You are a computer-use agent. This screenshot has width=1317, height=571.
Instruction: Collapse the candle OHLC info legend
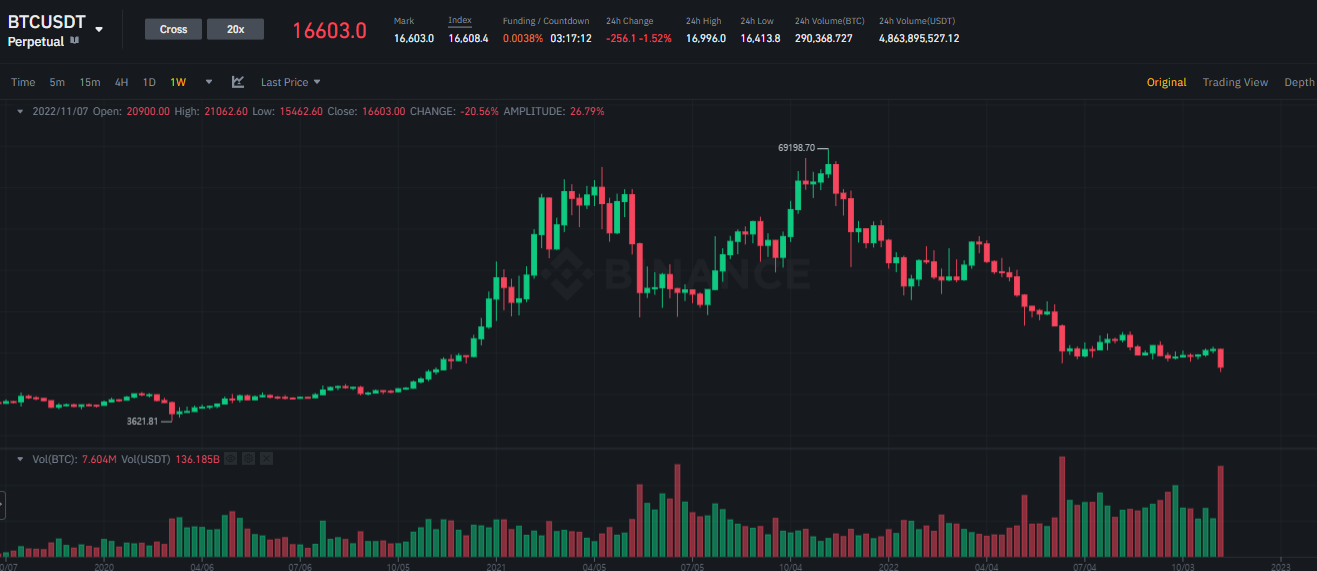[21, 111]
